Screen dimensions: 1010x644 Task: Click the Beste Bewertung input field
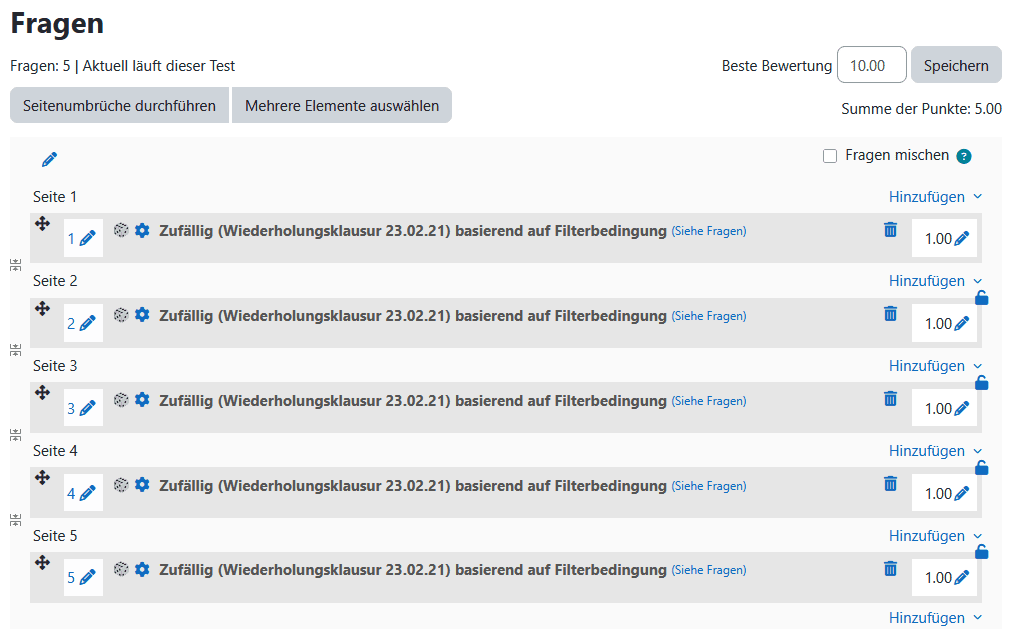872,65
